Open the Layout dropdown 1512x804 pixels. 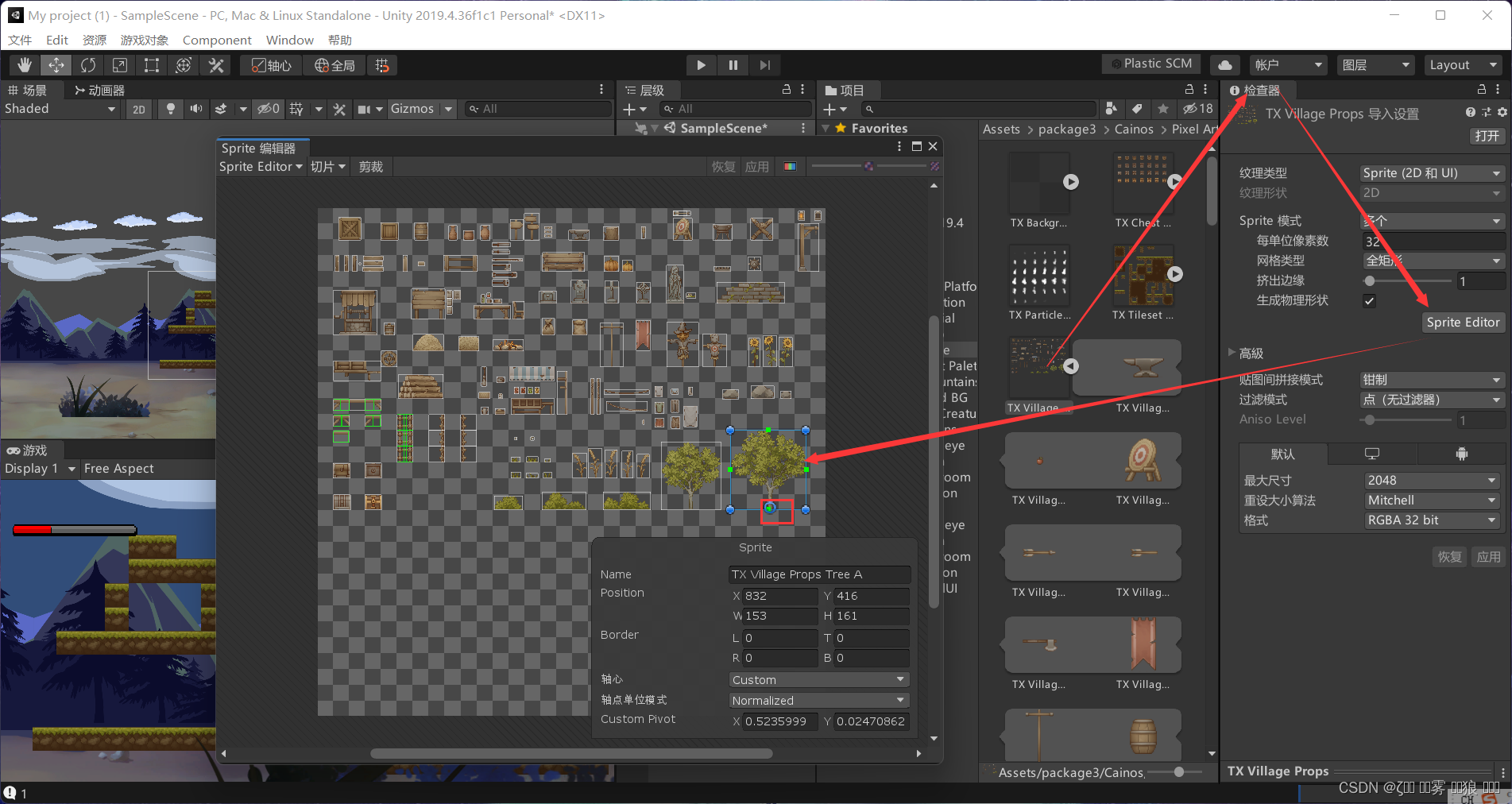(x=1462, y=65)
